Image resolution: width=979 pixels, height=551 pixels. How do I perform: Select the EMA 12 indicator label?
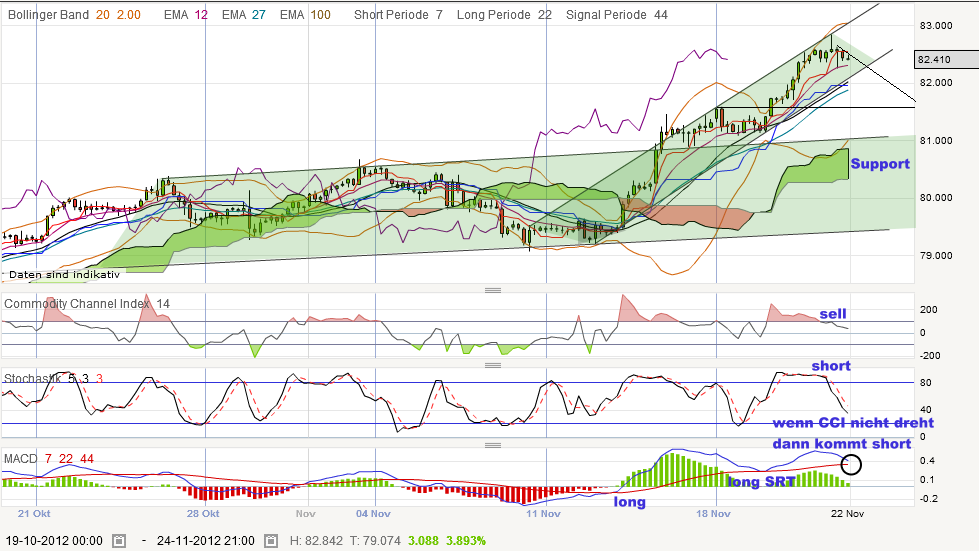pyautogui.click(x=185, y=15)
